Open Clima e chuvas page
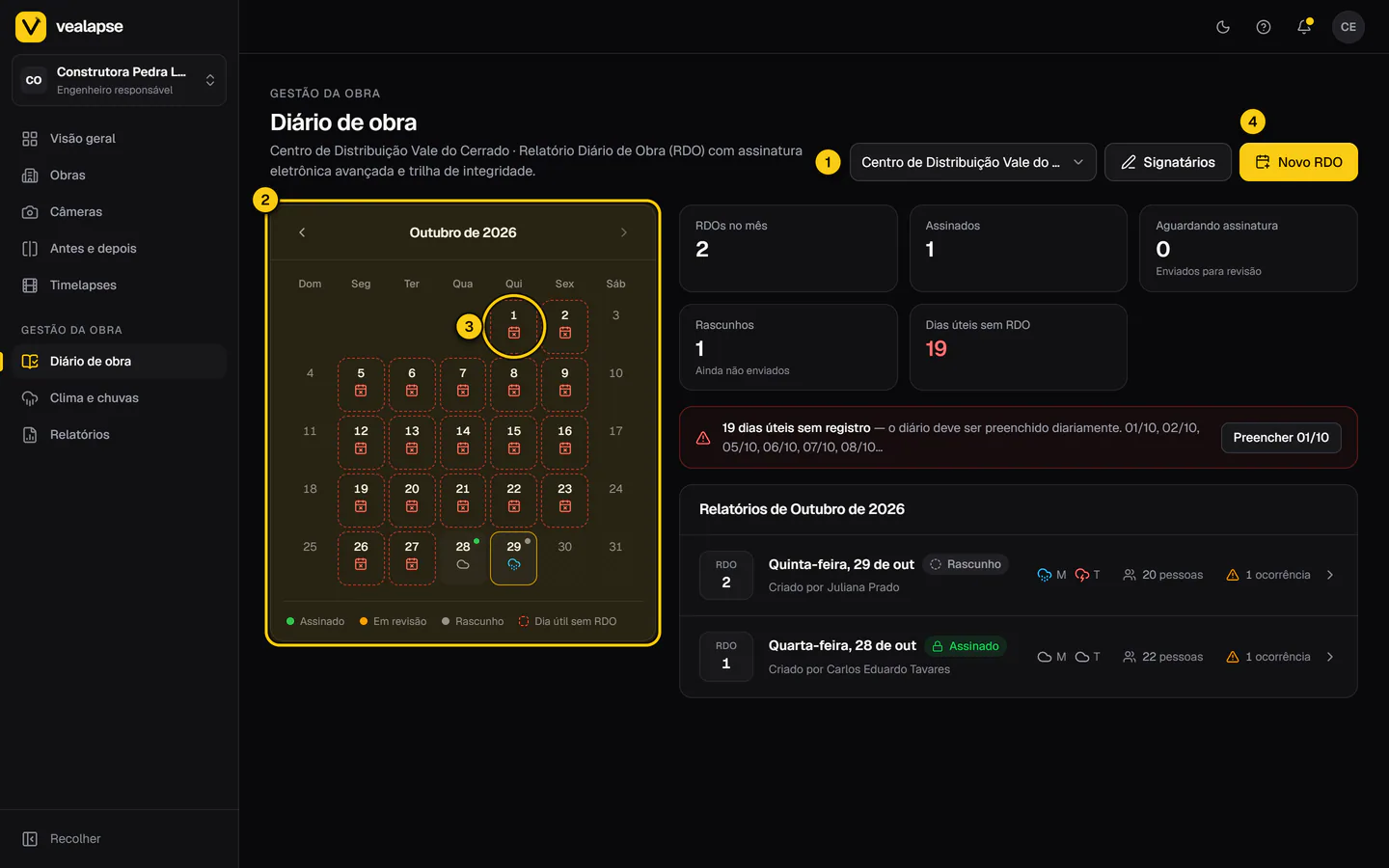 (119, 398)
